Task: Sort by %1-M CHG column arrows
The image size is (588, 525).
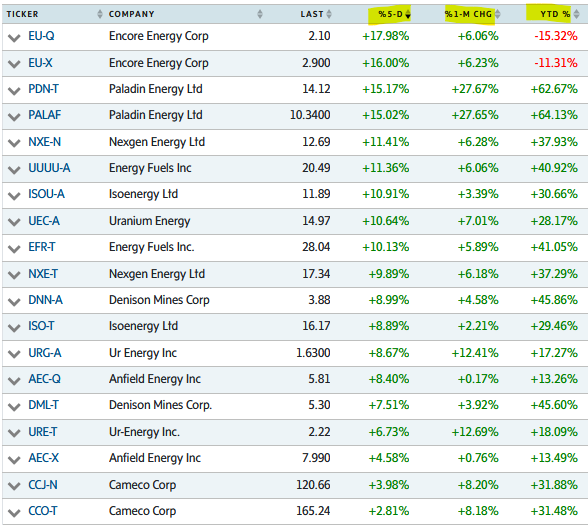Action: pos(498,14)
